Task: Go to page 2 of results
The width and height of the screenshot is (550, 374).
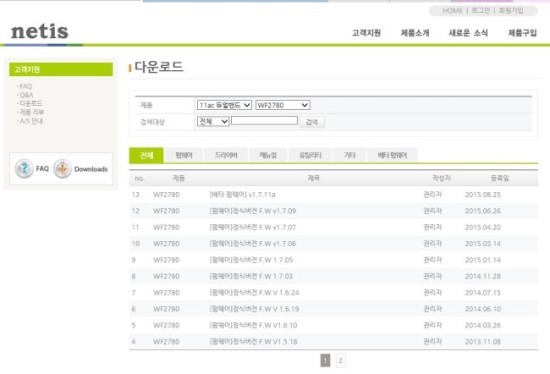Action: click(x=340, y=360)
